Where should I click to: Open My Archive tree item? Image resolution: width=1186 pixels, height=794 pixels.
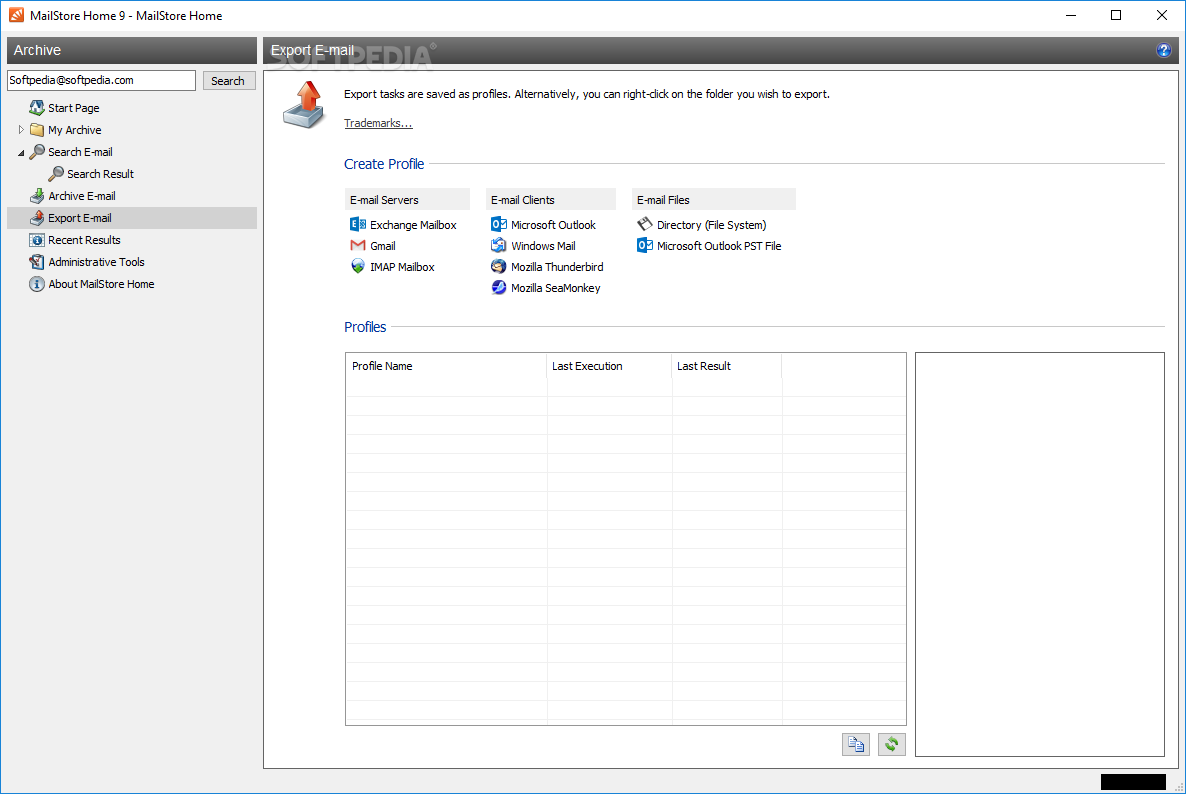75,130
